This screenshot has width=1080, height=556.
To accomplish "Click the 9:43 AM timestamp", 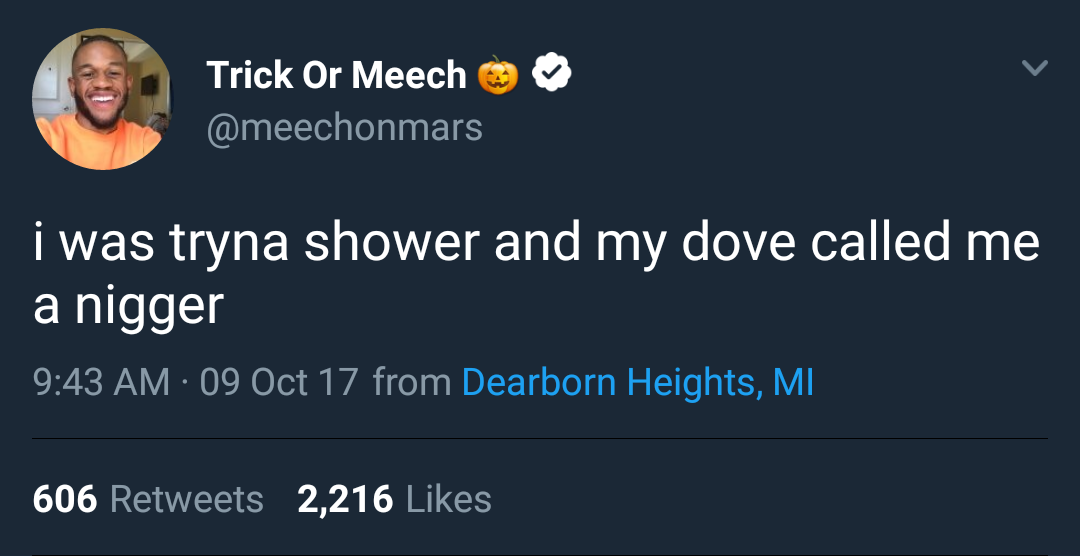I will click(100, 382).
